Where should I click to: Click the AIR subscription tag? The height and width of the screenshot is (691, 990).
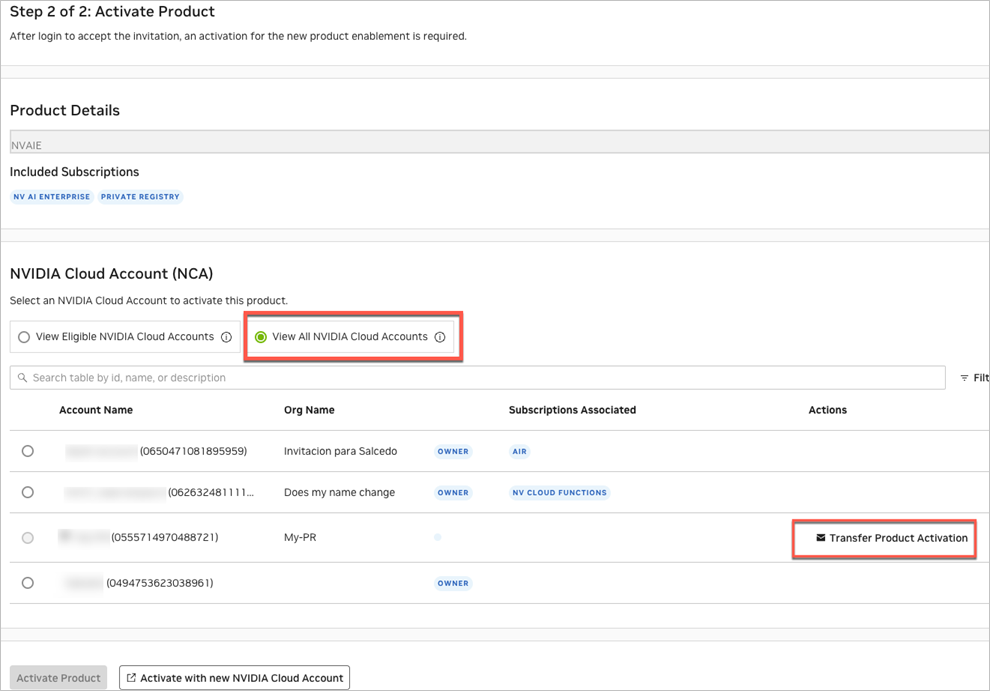pyautogui.click(x=520, y=452)
